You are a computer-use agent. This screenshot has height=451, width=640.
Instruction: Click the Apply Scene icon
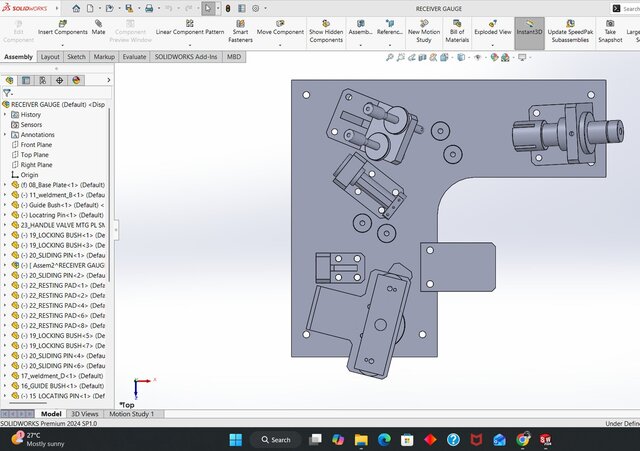505,58
